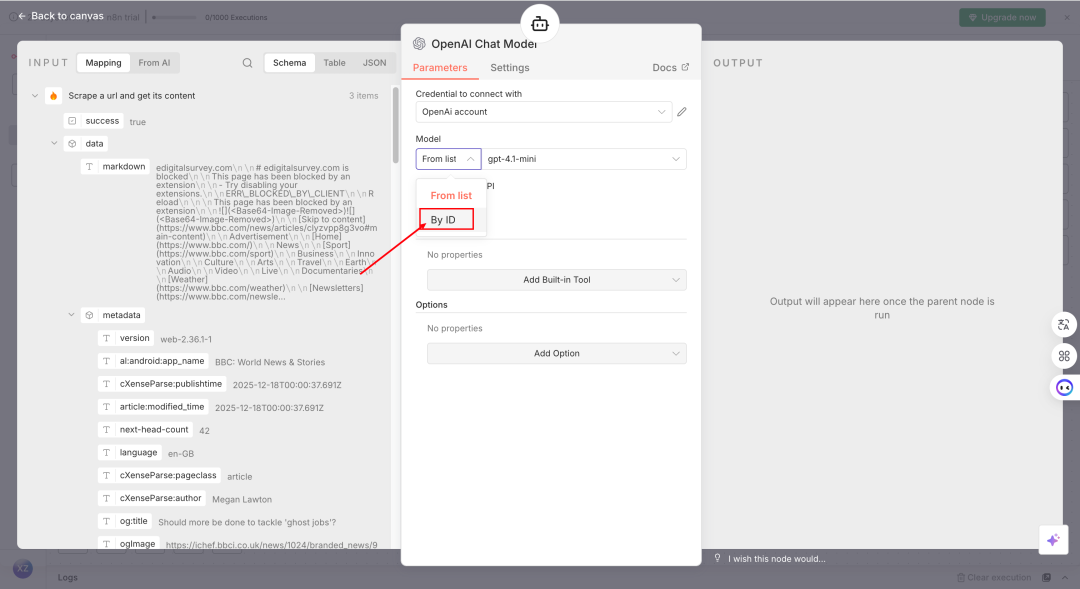
Task: Switch to the Settings tab
Action: [x=510, y=68]
